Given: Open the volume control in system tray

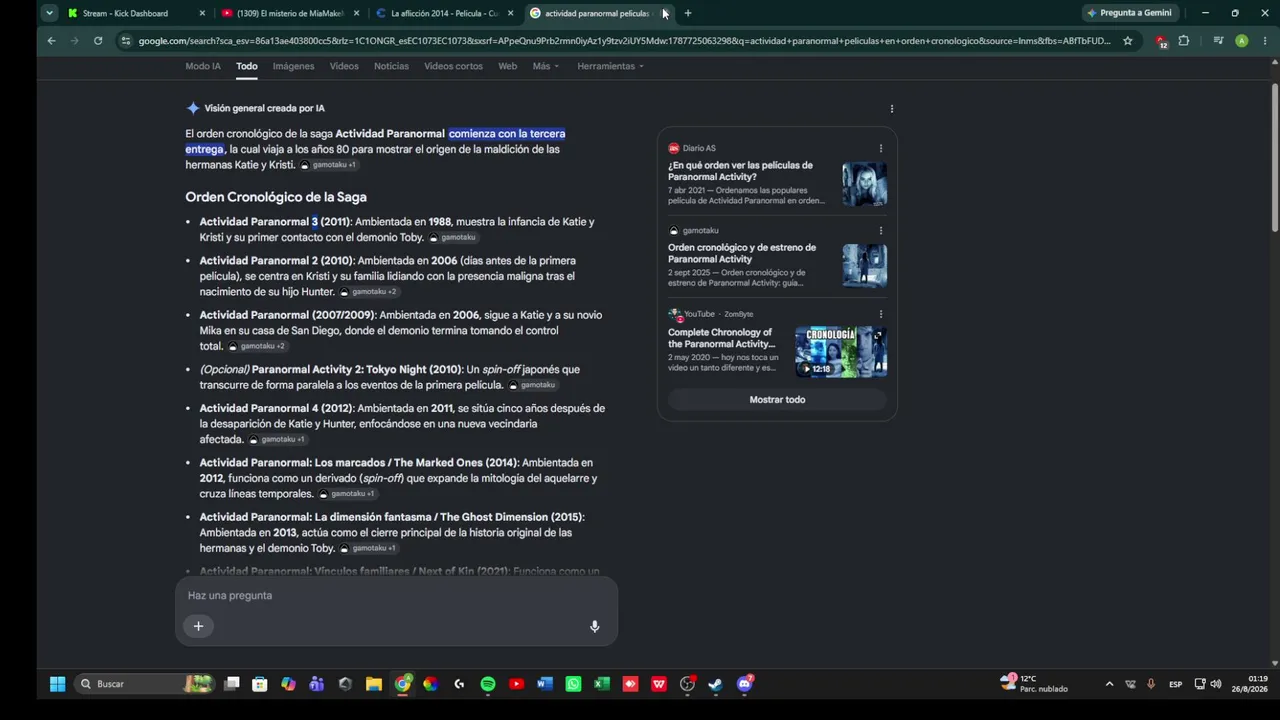Looking at the screenshot, I should coord(1216,684).
